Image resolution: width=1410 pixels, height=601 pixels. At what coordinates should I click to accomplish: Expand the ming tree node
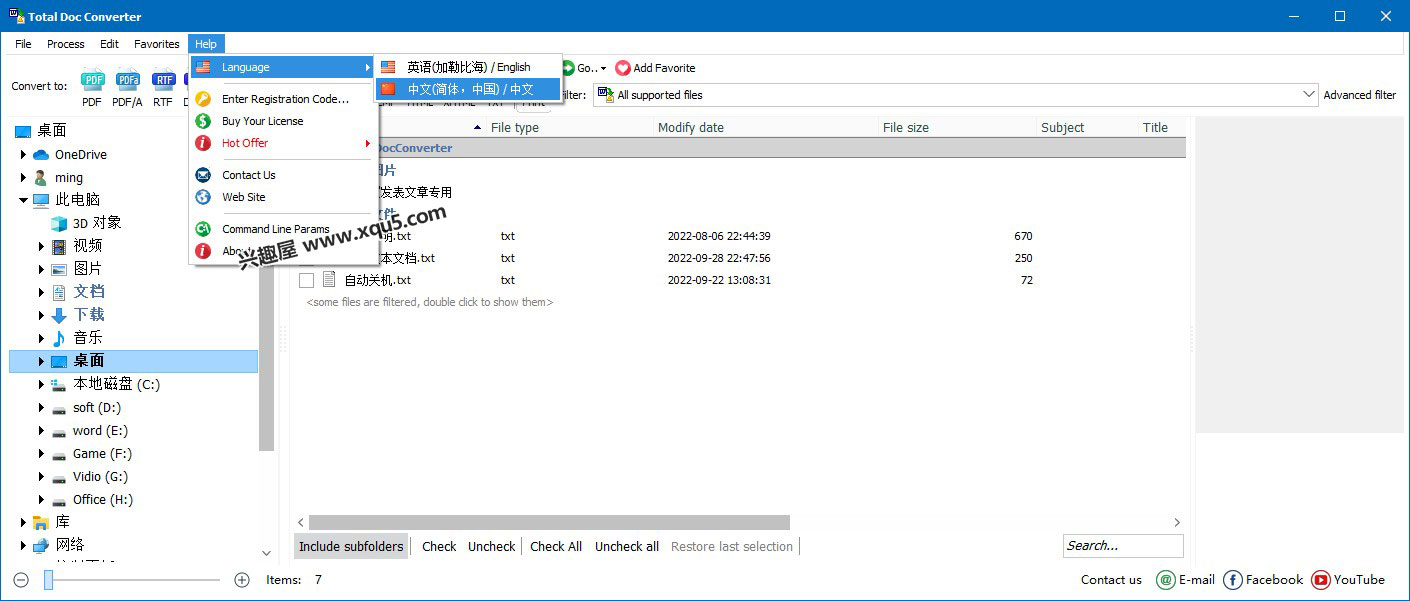click(23, 178)
